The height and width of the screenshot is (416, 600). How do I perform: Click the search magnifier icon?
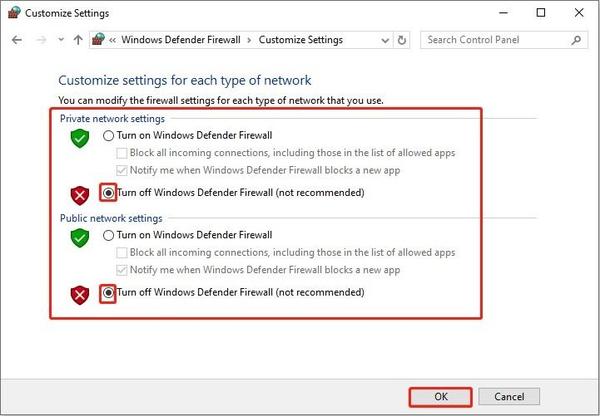click(x=577, y=40)
